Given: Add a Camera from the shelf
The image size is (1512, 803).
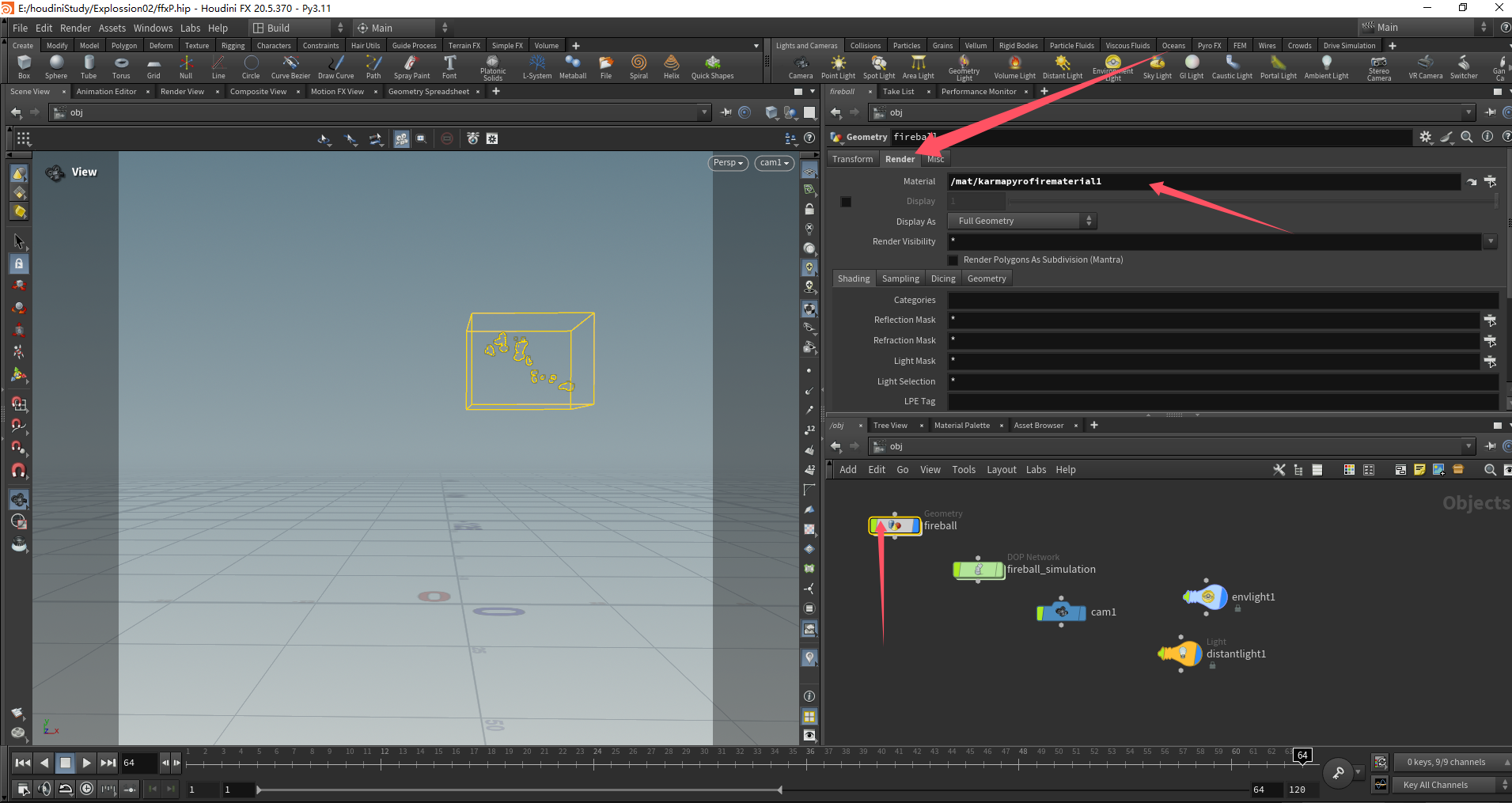Looking at the screenshot, I should [x=801, y=66].
